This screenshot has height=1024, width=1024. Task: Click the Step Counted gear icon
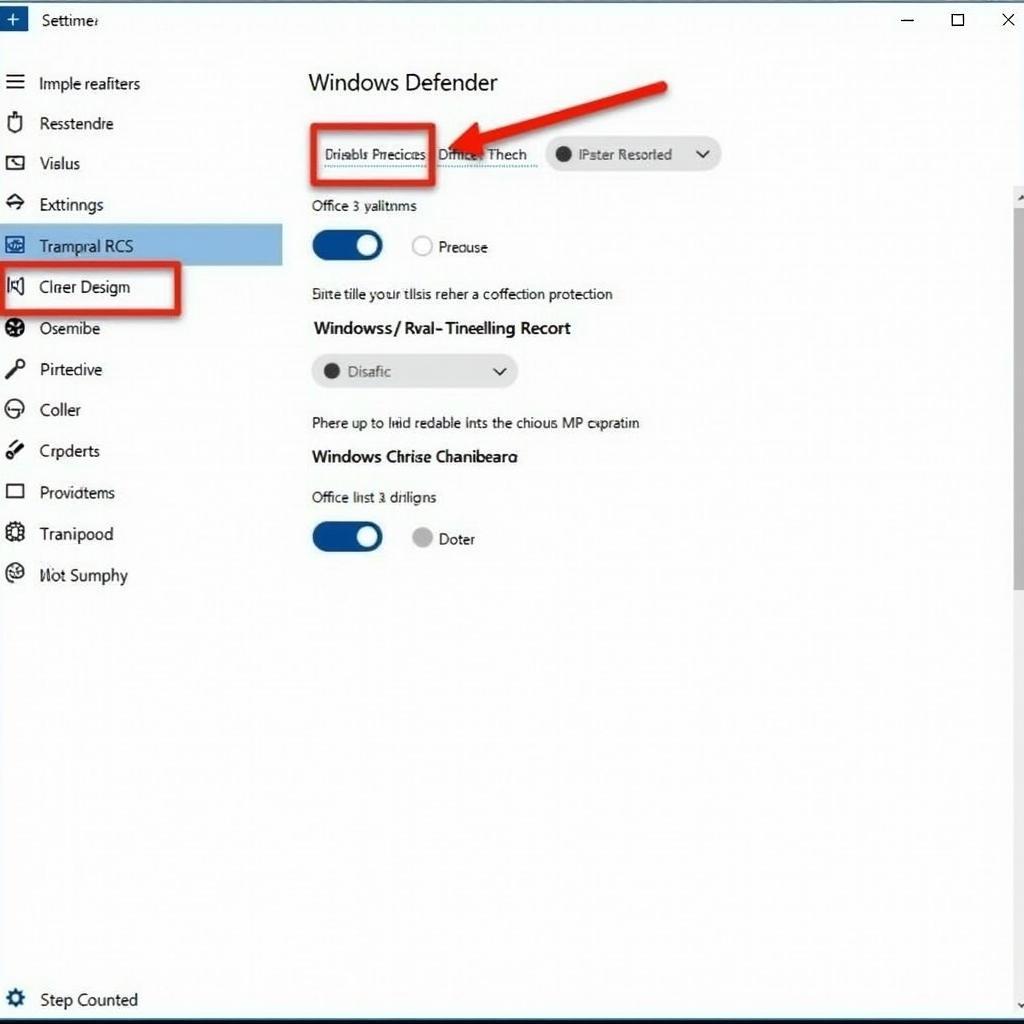14,998
